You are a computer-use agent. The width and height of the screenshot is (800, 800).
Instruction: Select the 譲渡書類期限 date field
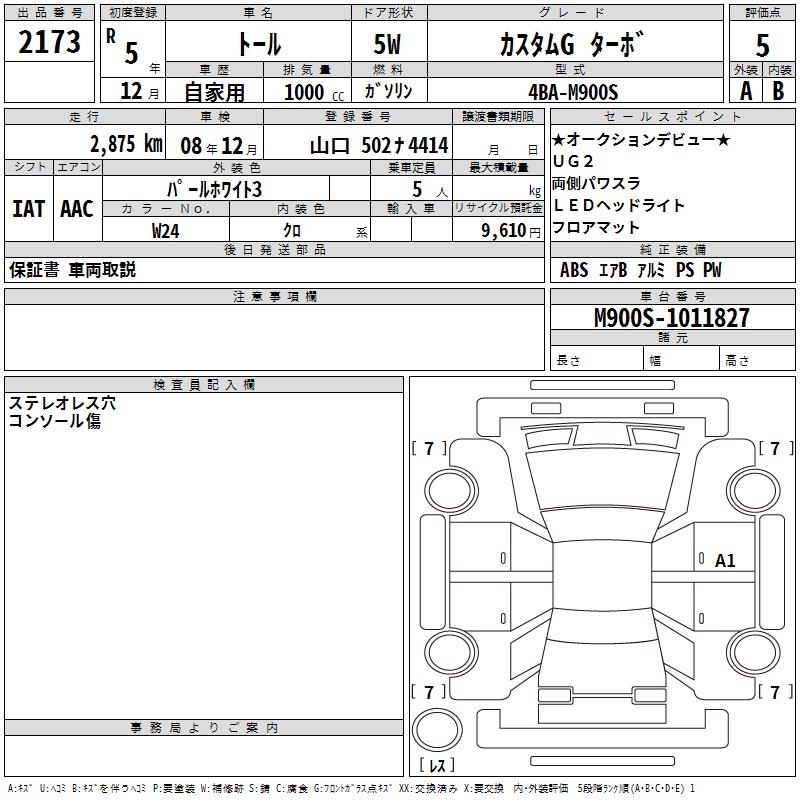coord(498,142)
